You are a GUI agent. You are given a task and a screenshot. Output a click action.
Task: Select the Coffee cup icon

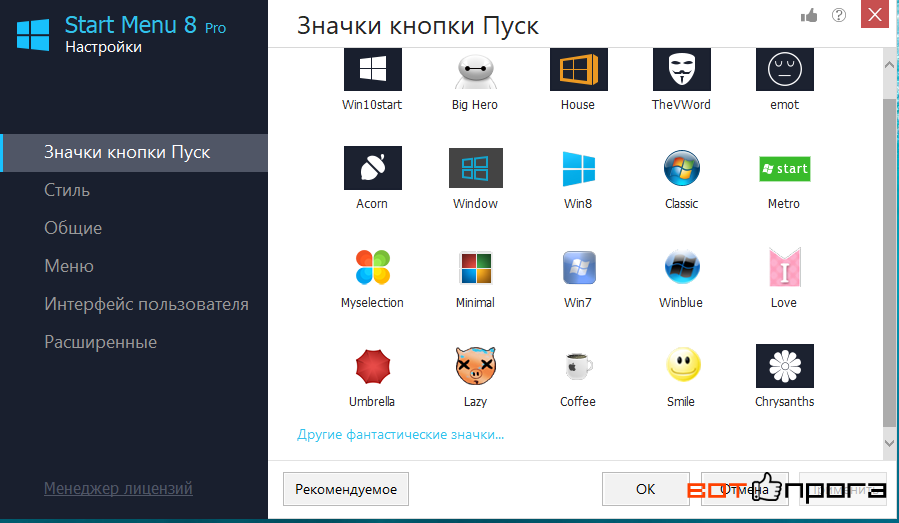579,366
